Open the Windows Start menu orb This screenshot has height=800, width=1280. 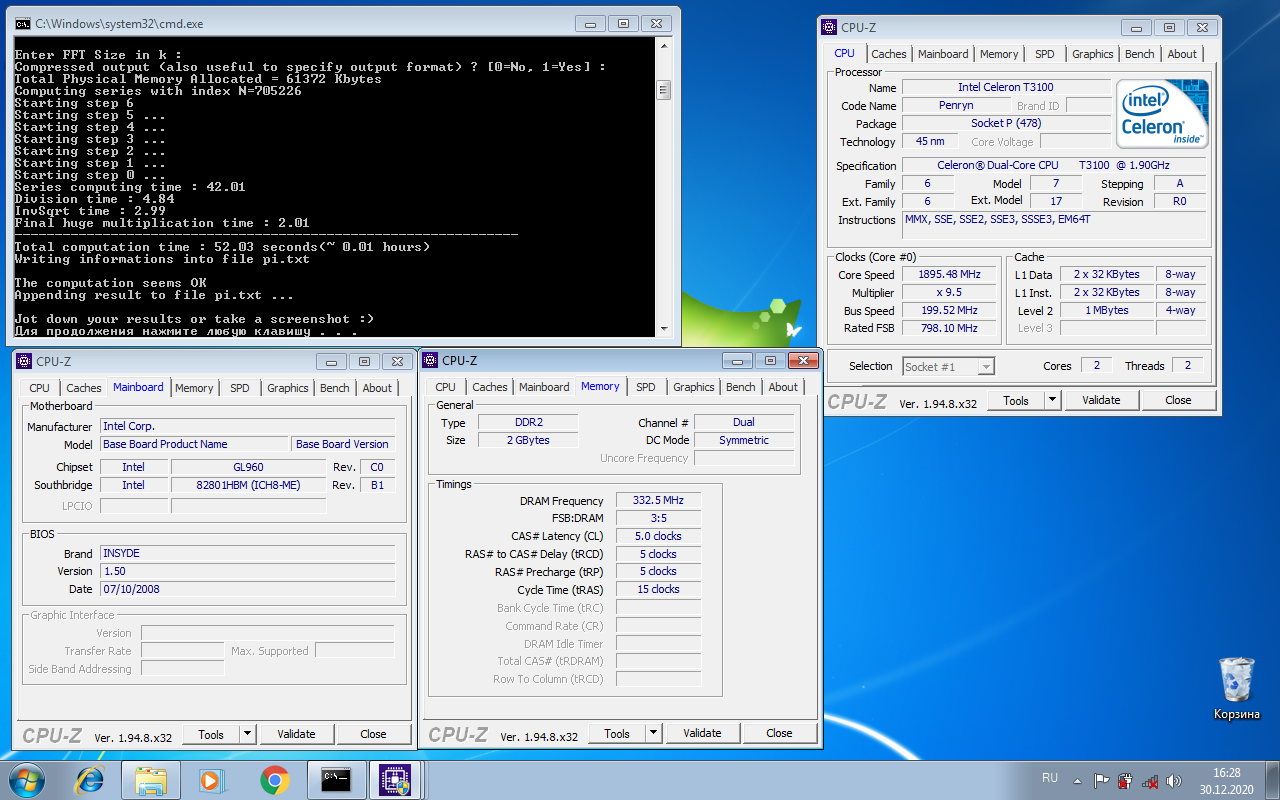click(x=27, y=779)
